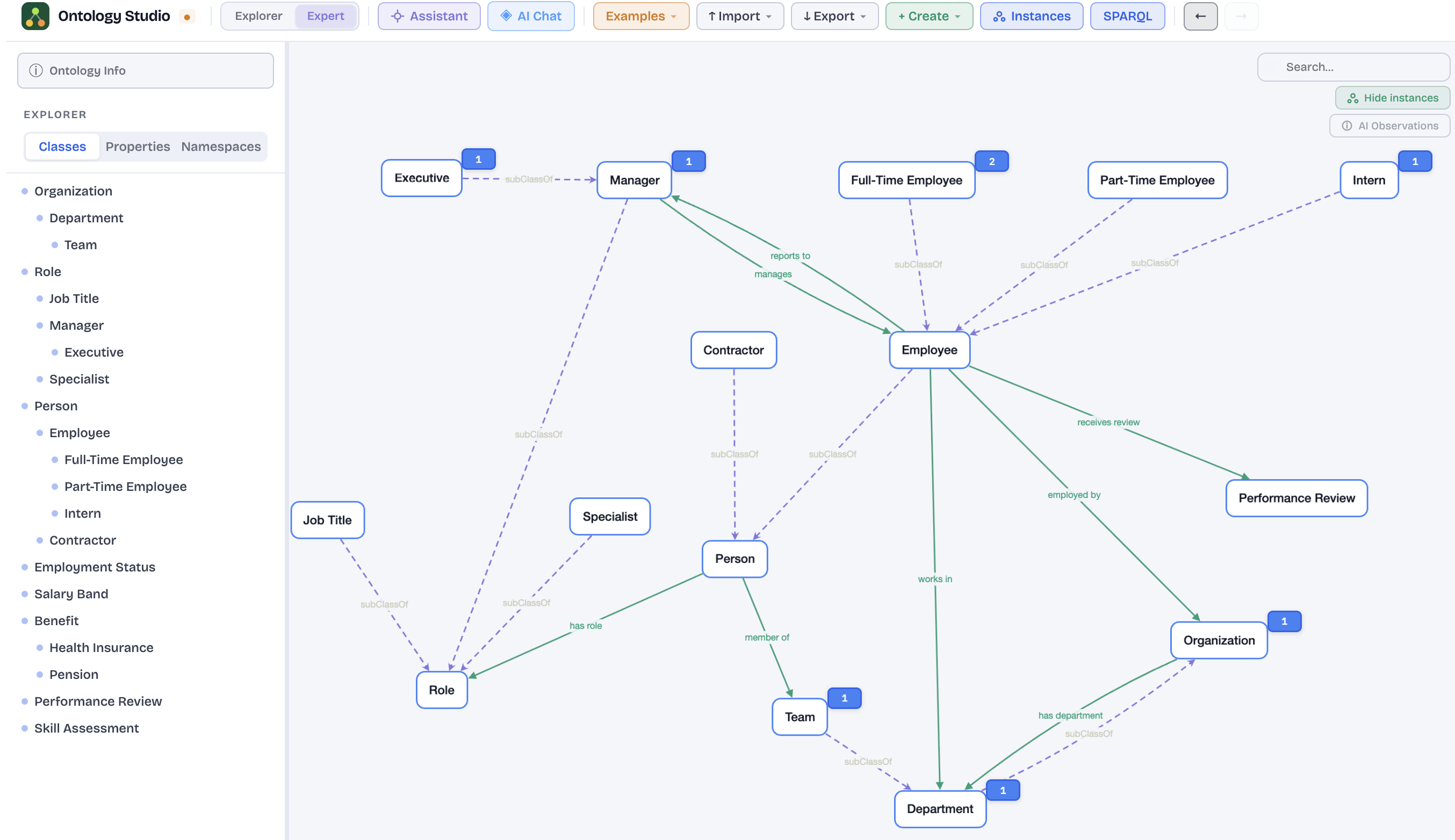Click the Manager node in the graph
This screenshot has height=840, width=1455.
point(635,180)
